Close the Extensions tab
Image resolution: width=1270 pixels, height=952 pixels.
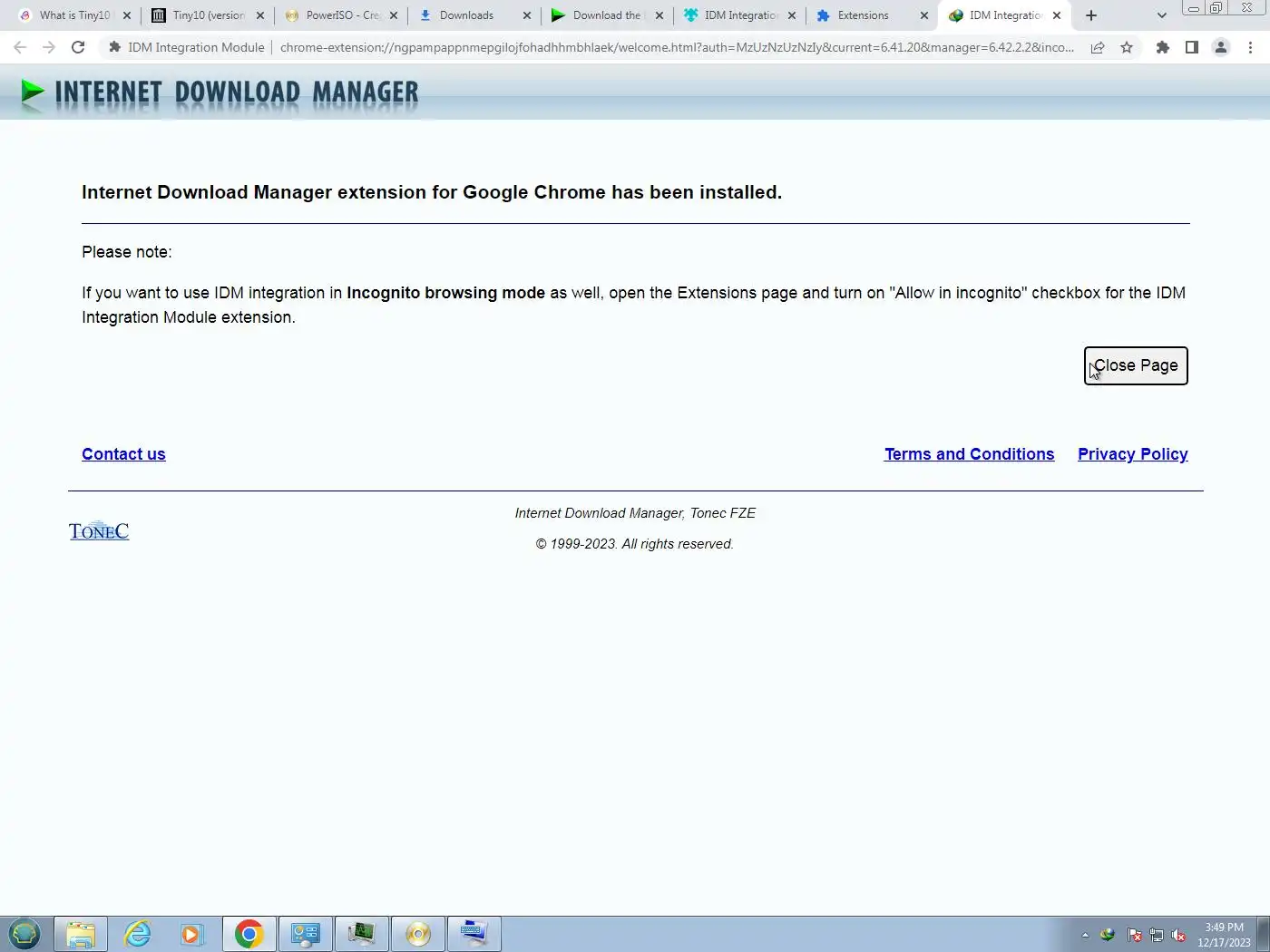click(x=924, y=15)
